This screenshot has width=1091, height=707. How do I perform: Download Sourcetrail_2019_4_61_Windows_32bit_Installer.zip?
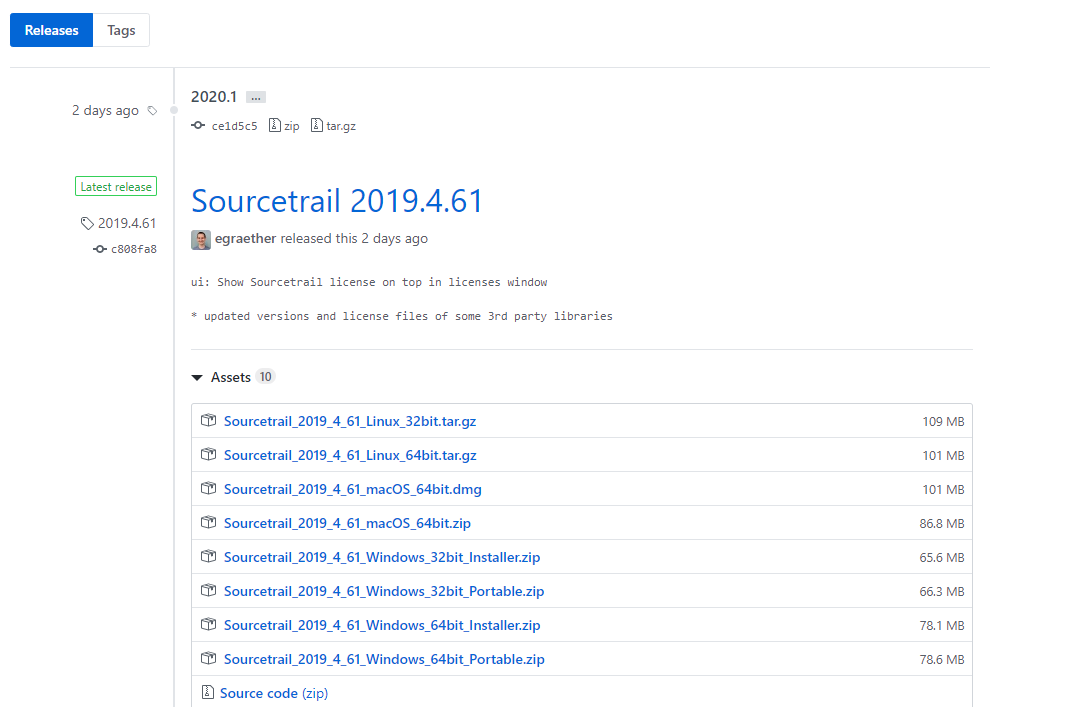(x=382, y=557)
